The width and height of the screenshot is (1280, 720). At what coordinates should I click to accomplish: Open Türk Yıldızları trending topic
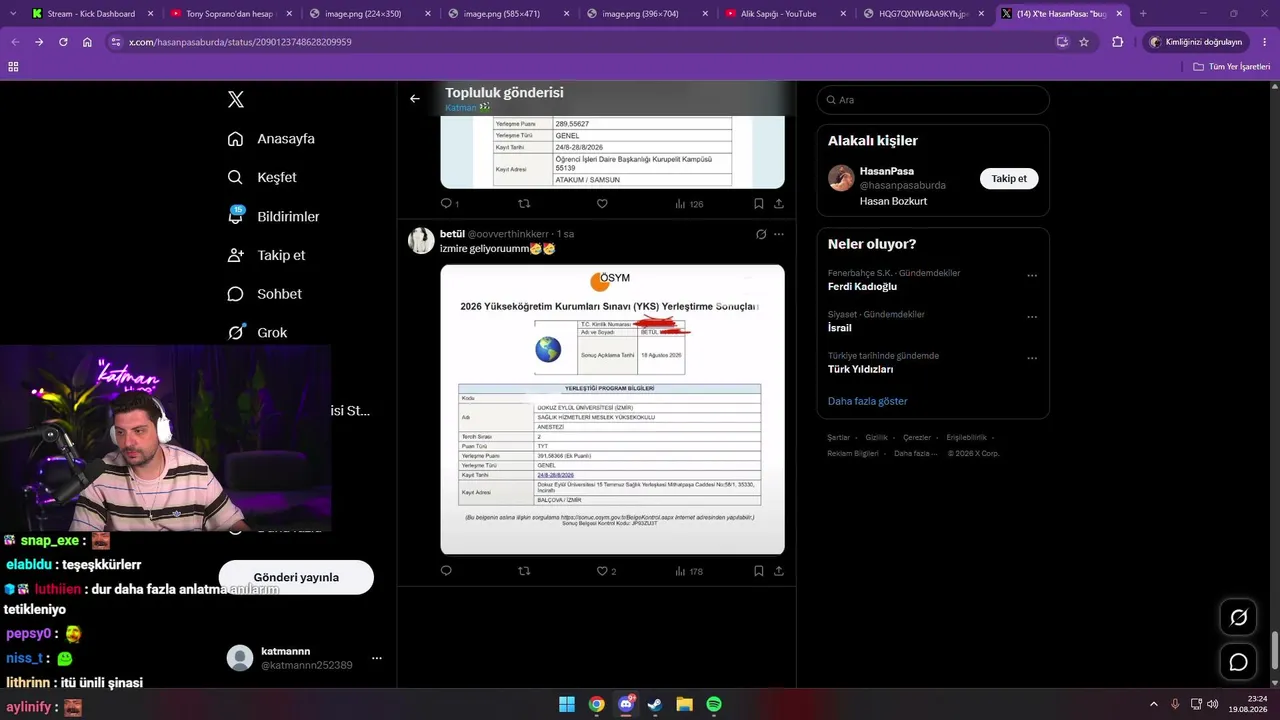[x=861, y=369]
